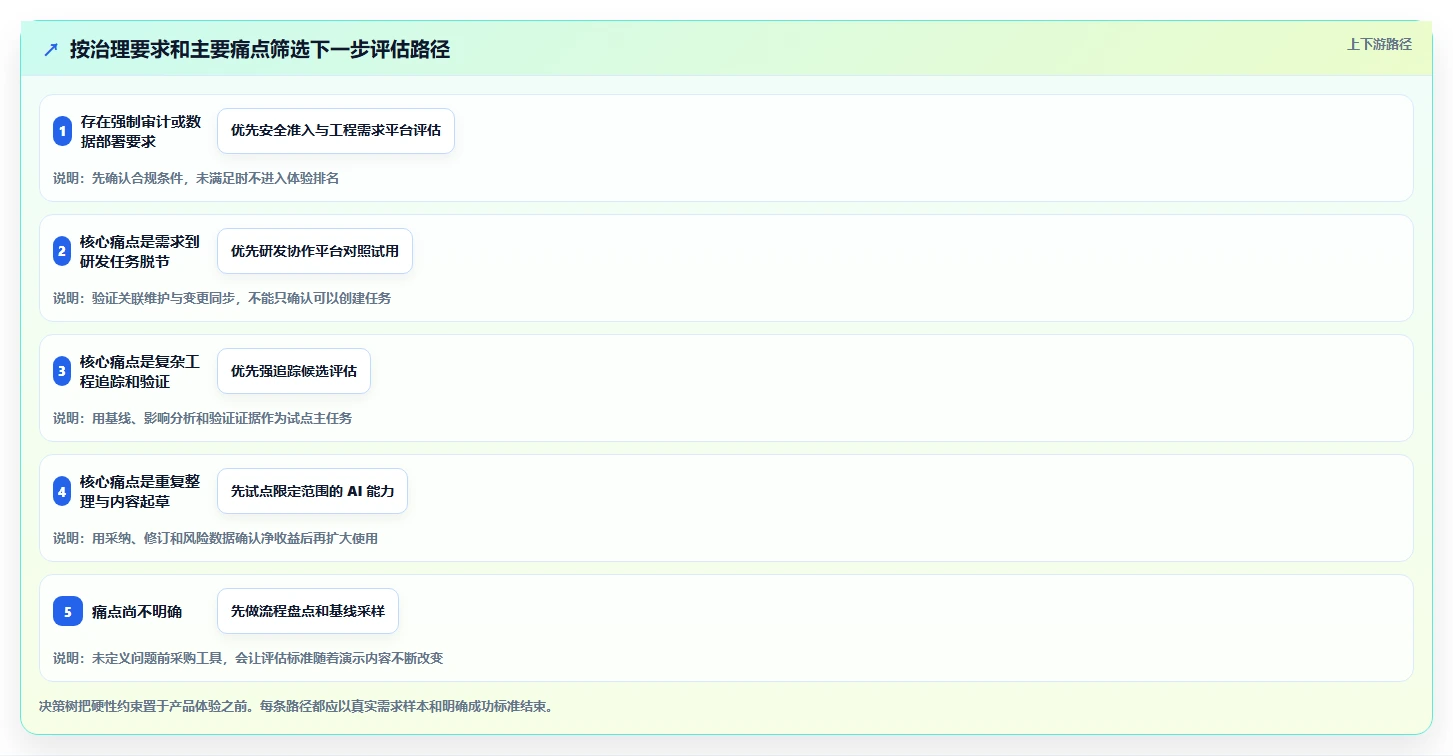1453x756 pixels.
Task: Click note 验证关联维护与变更同步
Action: (164, 298)
